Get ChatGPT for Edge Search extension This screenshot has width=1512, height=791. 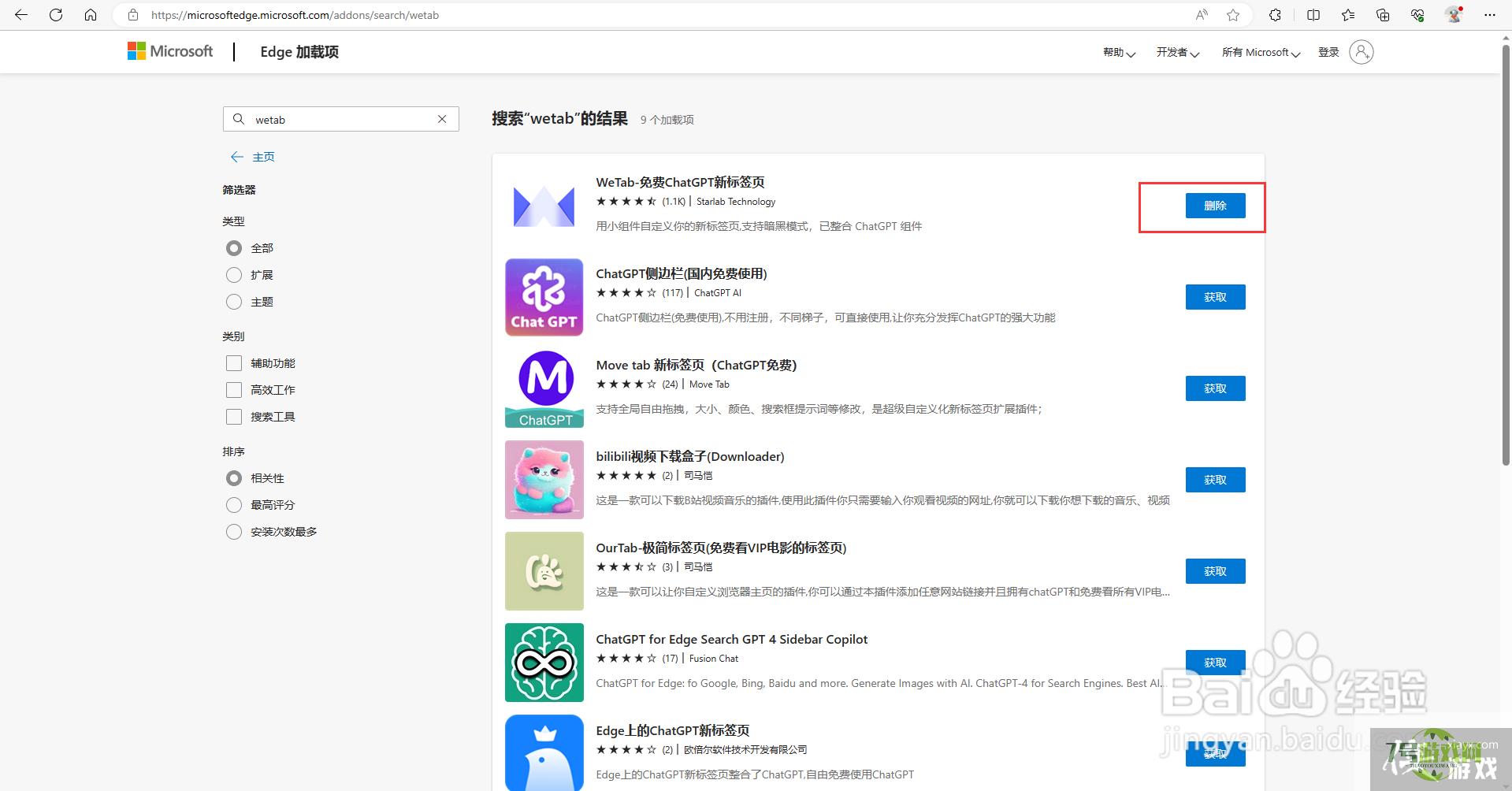click(x=1215, y=663)
